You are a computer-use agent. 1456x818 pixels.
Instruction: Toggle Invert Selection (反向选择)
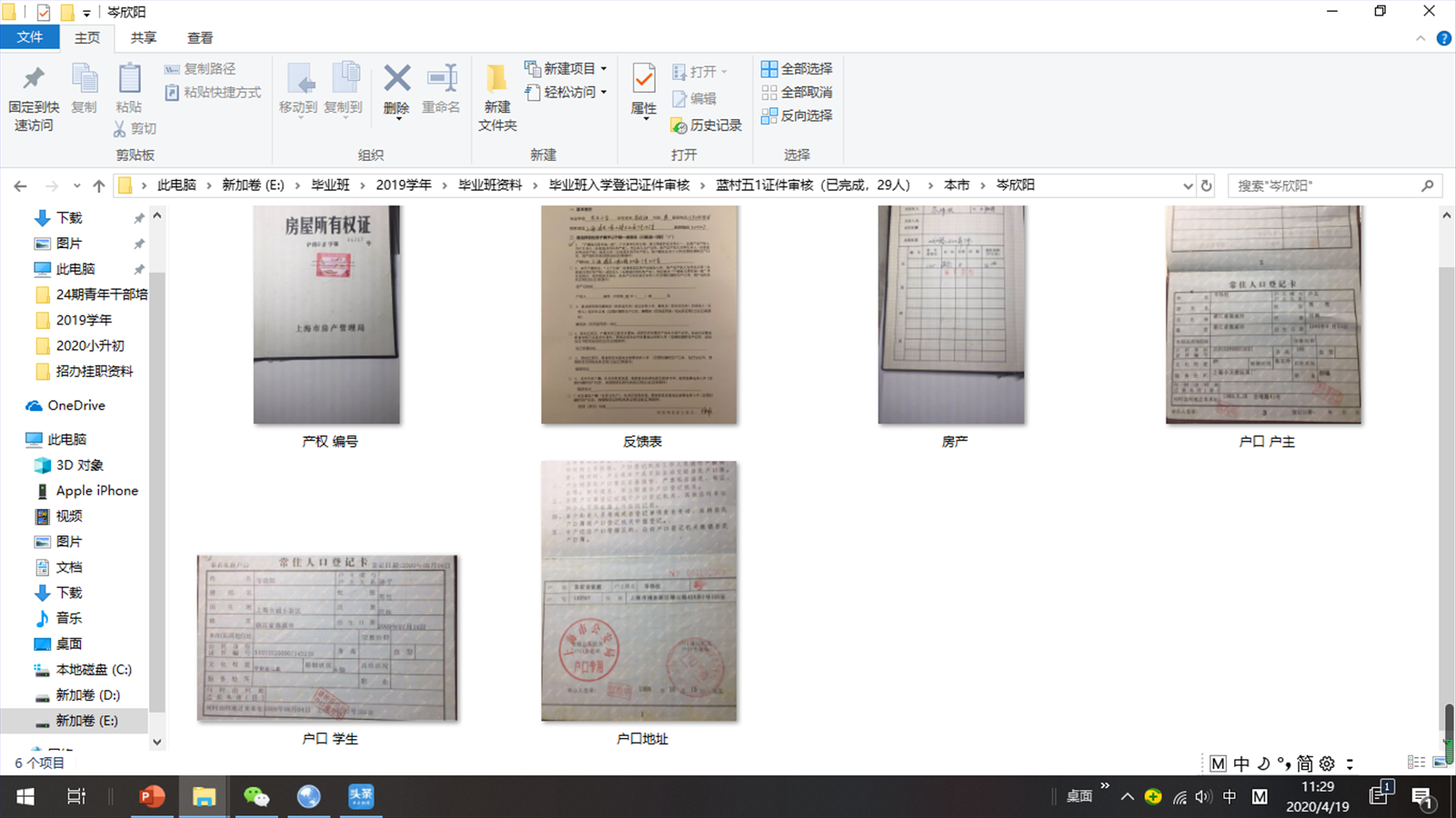(x=798, y=115)
